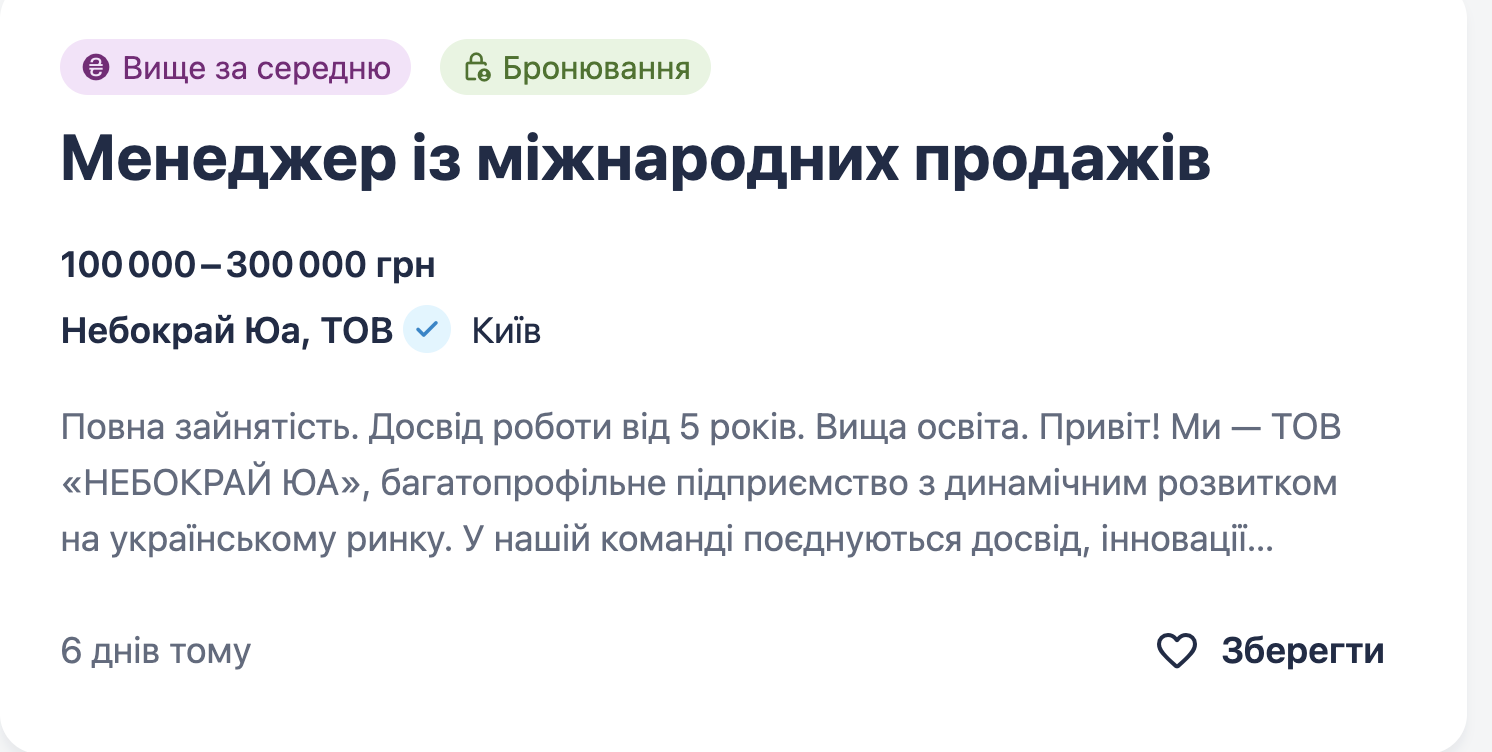Click 'Повна зайнятість' in the description
Image resolution: width=1492 pixels, height=752 pixels.
pyautogui.click(x=206, y=428)
